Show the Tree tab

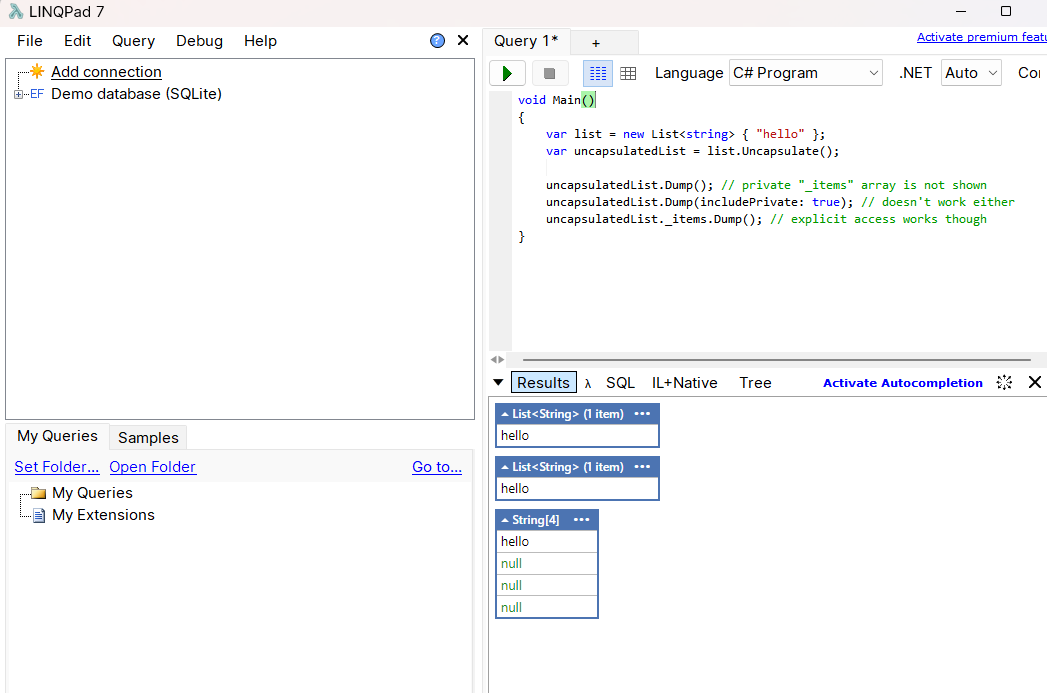pos(755,383)
